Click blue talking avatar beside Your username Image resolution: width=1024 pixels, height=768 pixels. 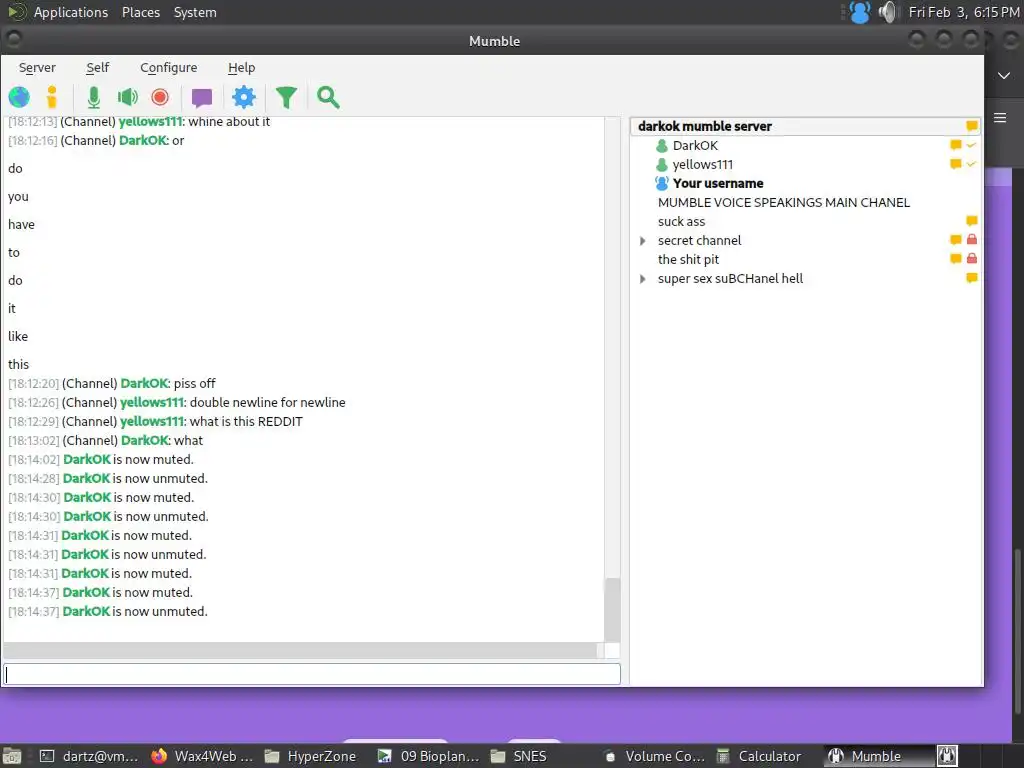[662, 184]
